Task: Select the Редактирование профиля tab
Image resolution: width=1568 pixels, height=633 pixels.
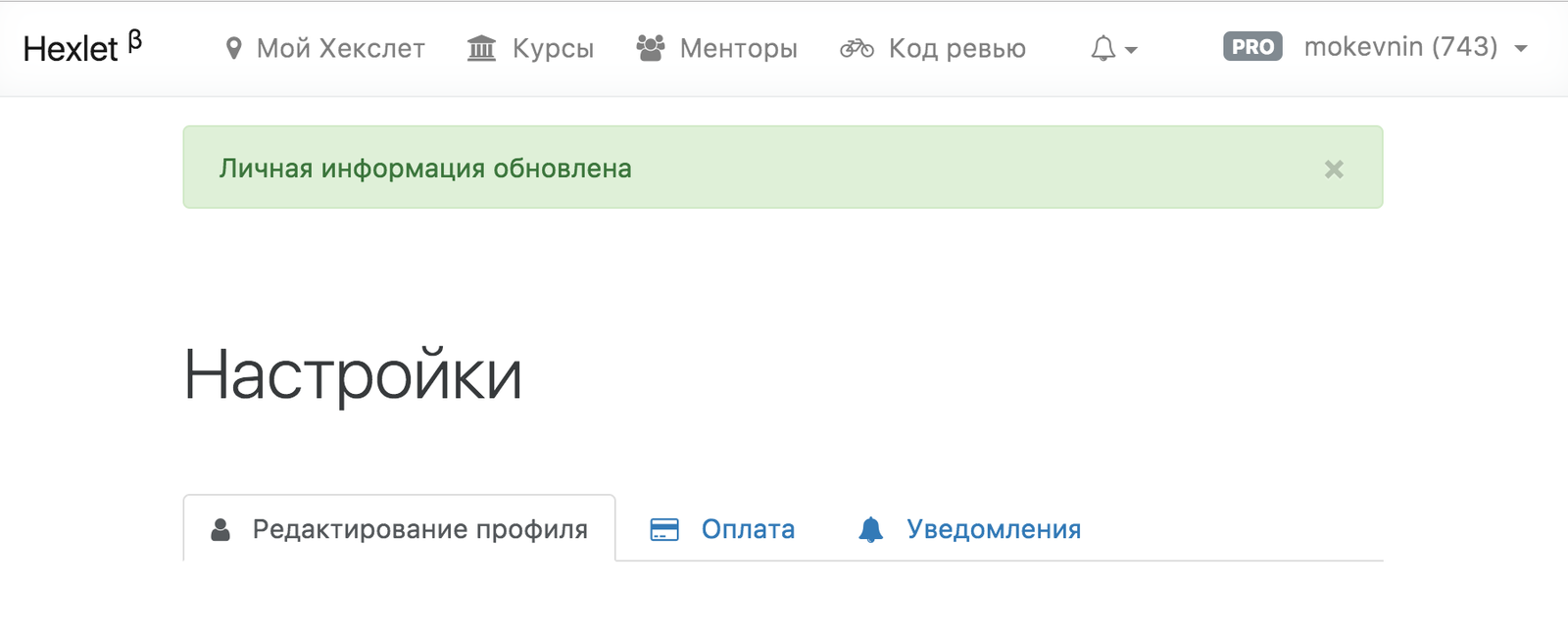Action: click(419, 530)
